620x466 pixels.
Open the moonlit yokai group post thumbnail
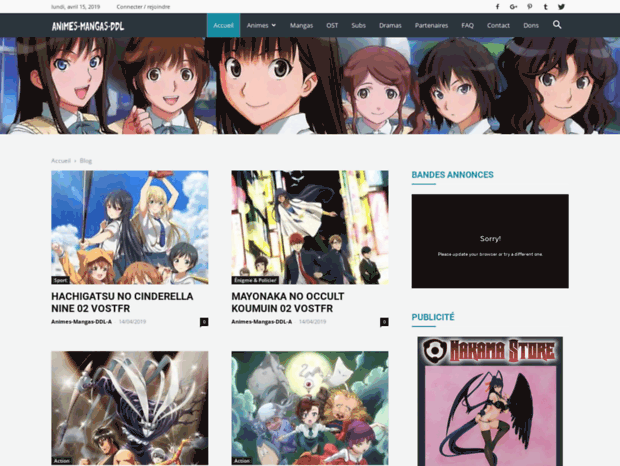pos(310,408)
